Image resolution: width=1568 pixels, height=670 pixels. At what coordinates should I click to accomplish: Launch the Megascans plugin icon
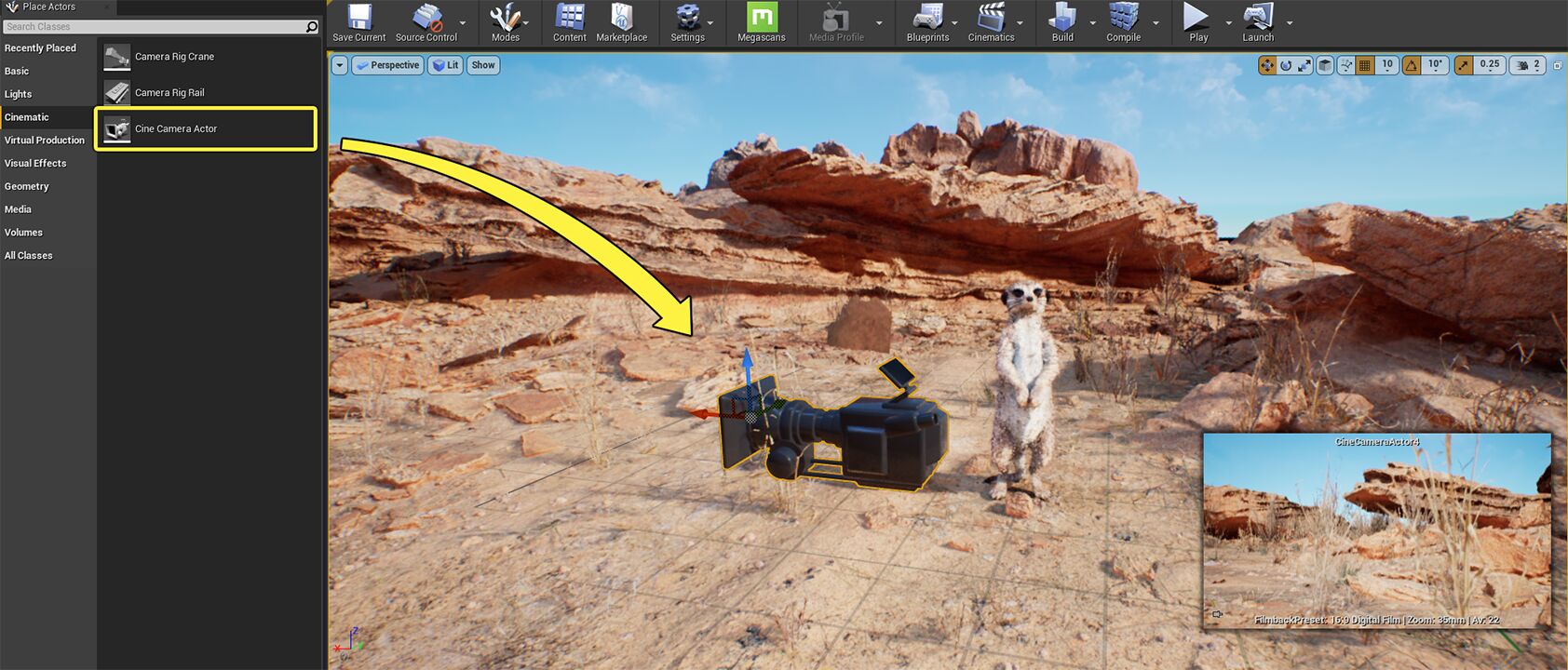pos(762,17)
